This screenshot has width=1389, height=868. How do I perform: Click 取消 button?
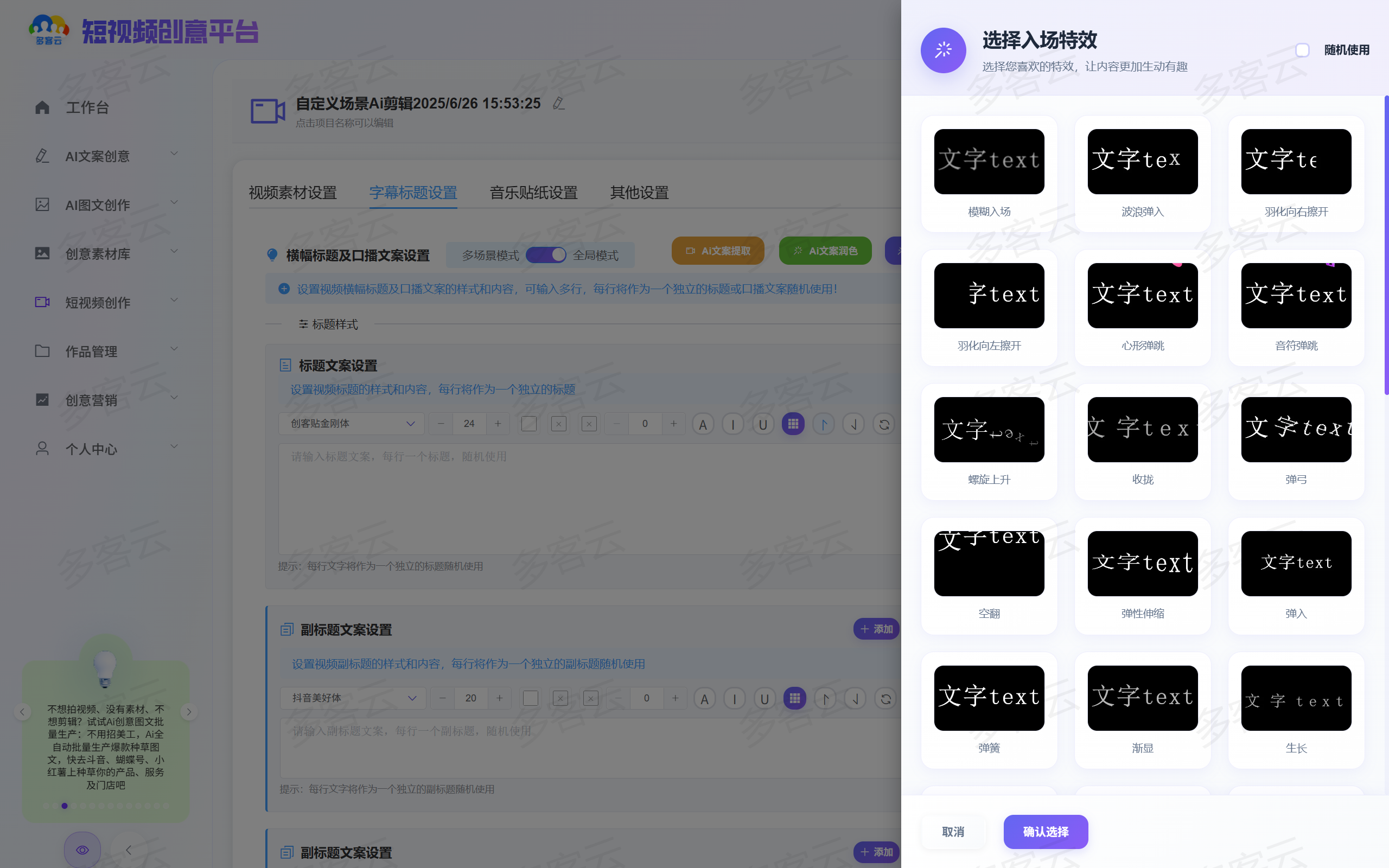point(953,831)
